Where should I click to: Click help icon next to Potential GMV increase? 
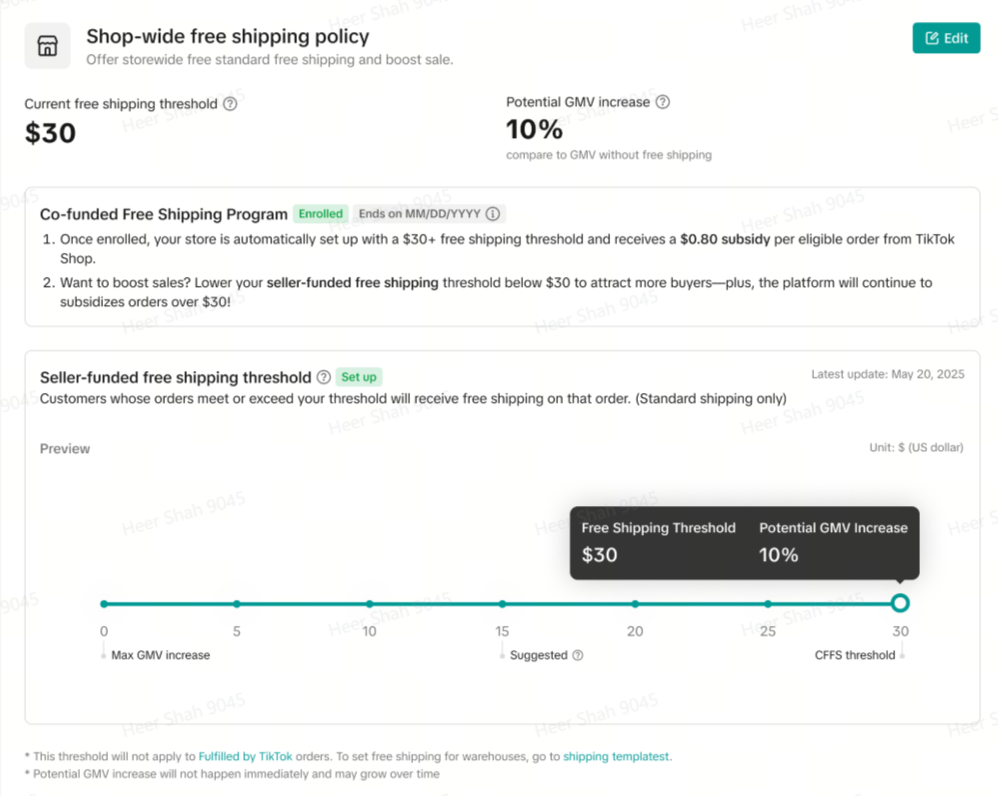tap(662, 102)
